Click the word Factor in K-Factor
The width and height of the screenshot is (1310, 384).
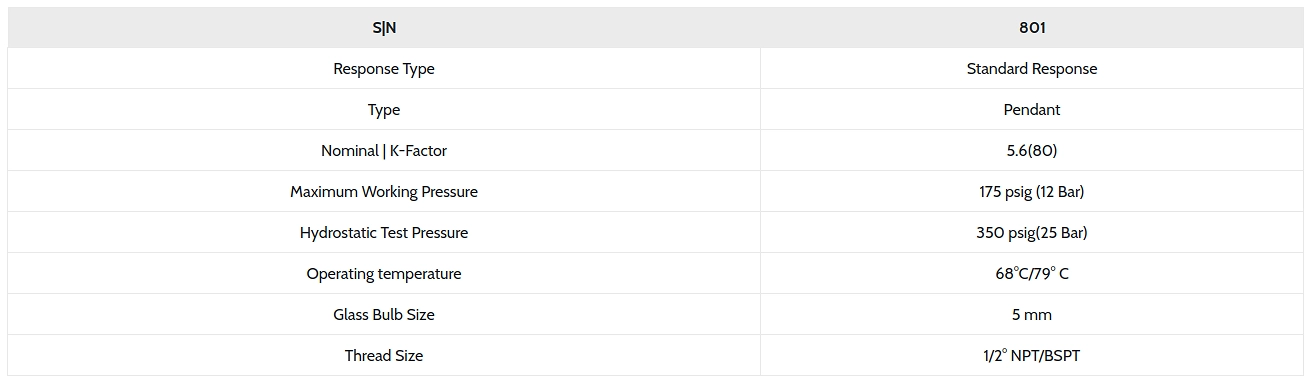click(426, 151)
